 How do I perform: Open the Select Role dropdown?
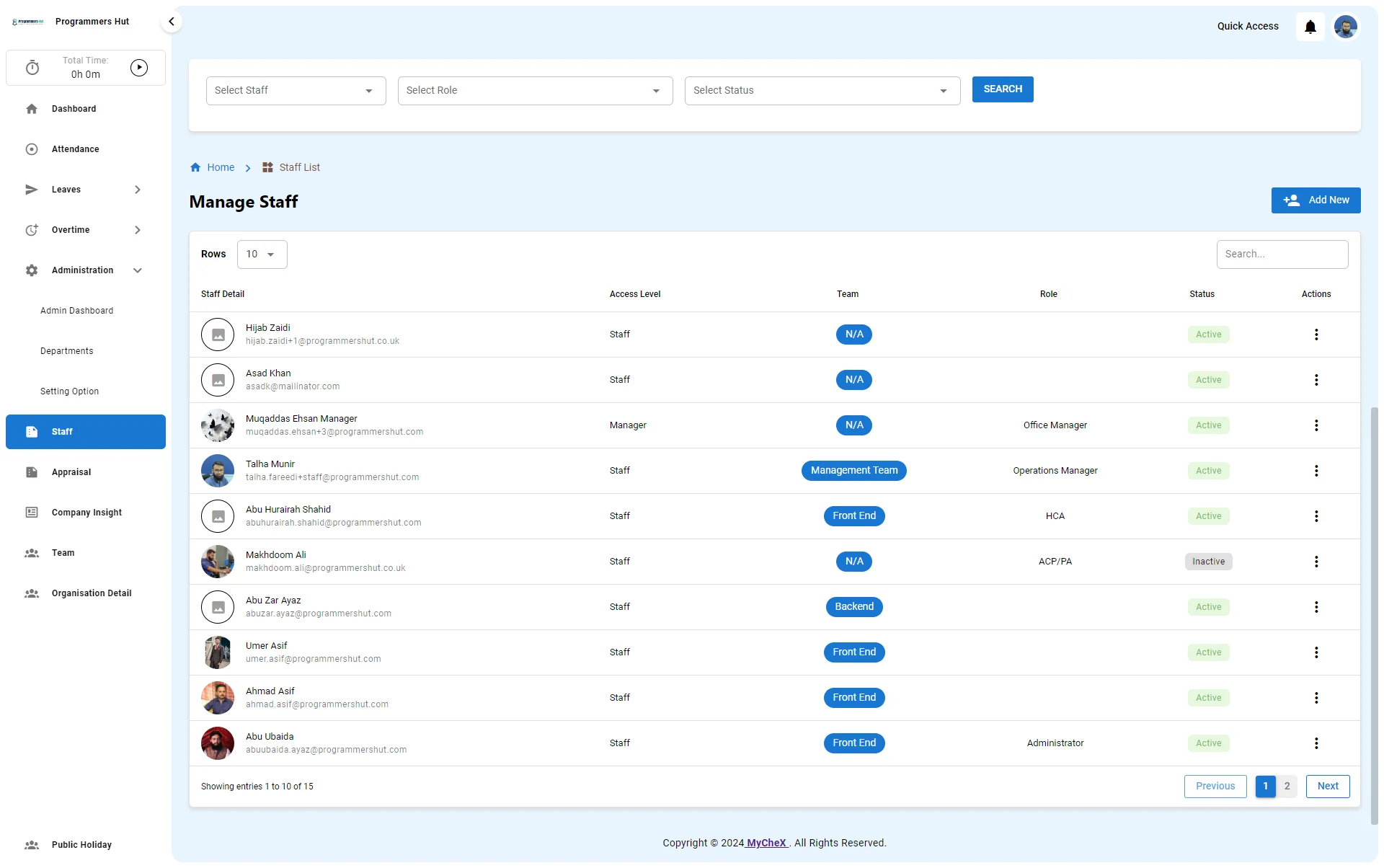tap(535, 91)
